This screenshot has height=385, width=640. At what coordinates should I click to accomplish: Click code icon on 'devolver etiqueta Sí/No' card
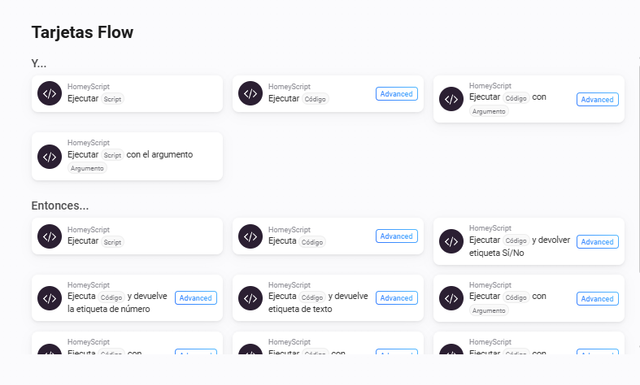(451, 241)
